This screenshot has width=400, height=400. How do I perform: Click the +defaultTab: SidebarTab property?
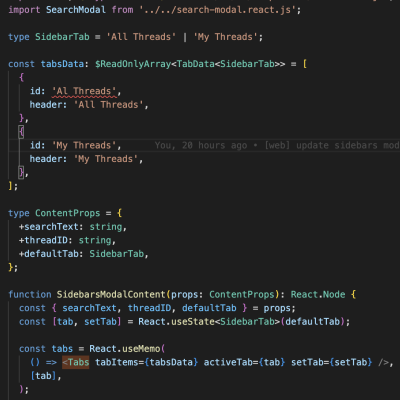(x=84, y=254)
